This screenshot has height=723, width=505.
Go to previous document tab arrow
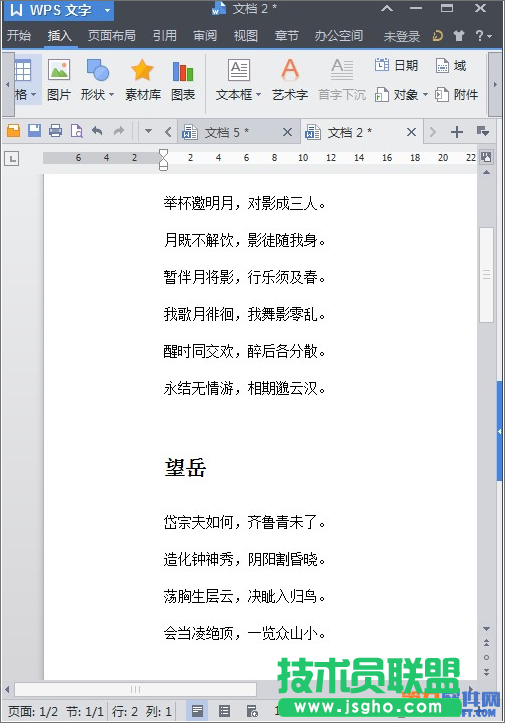[x=168, y=132]
